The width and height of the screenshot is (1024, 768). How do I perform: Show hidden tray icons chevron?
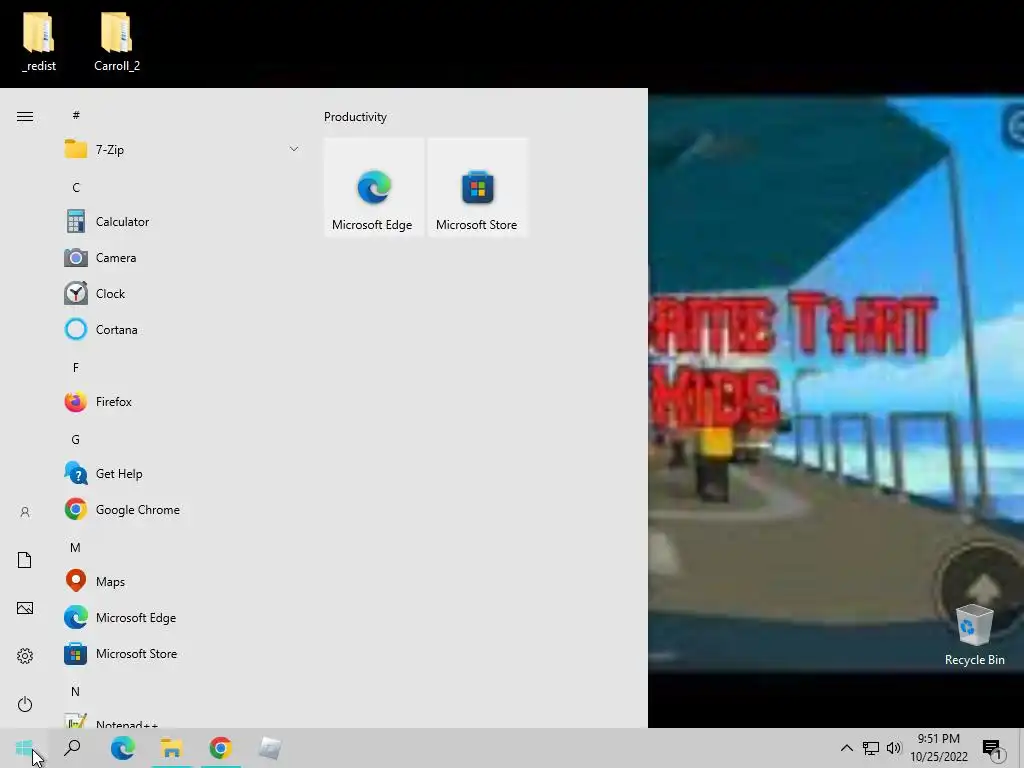(846, 748)
